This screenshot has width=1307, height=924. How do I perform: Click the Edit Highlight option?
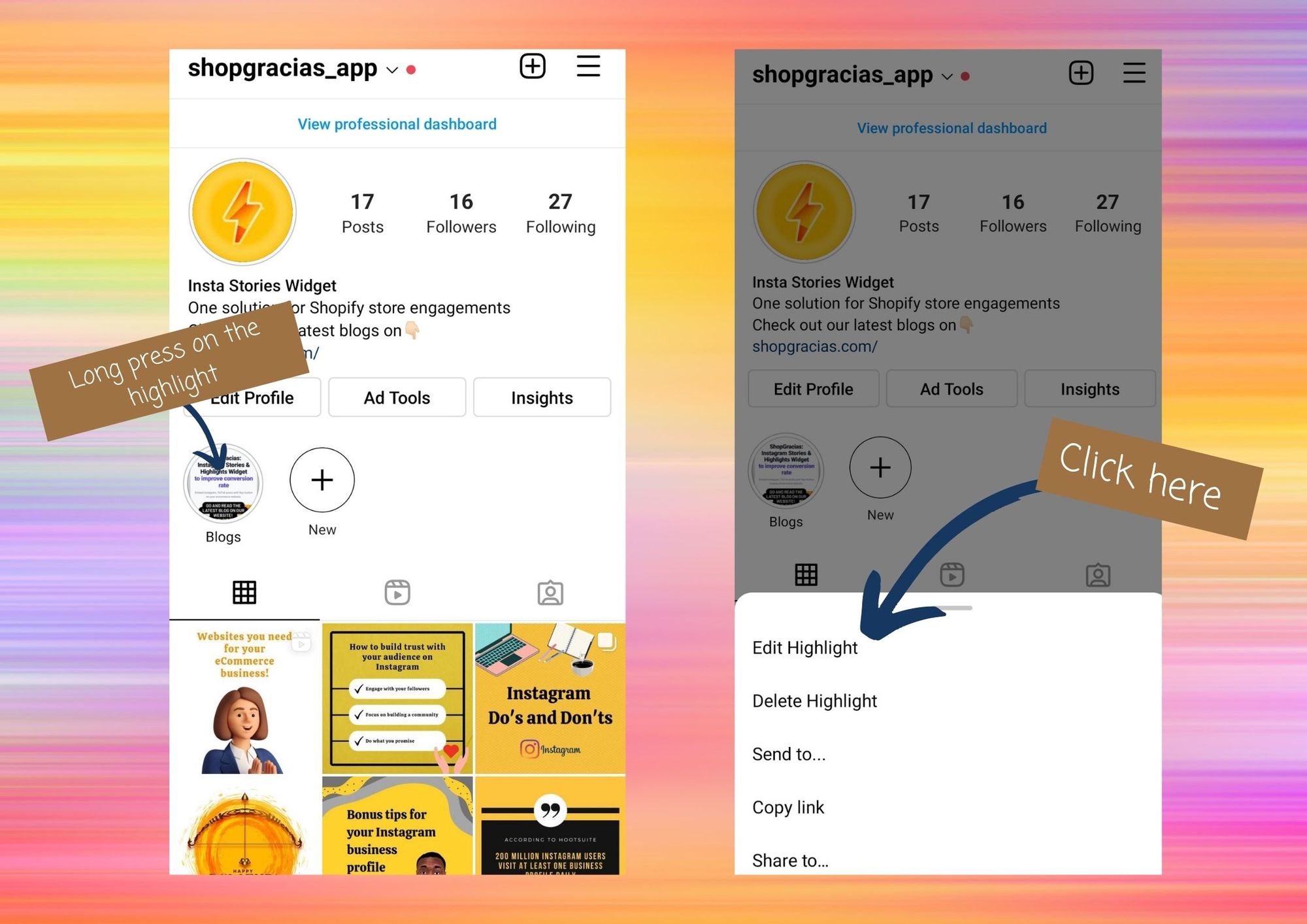tap(805, 647)
